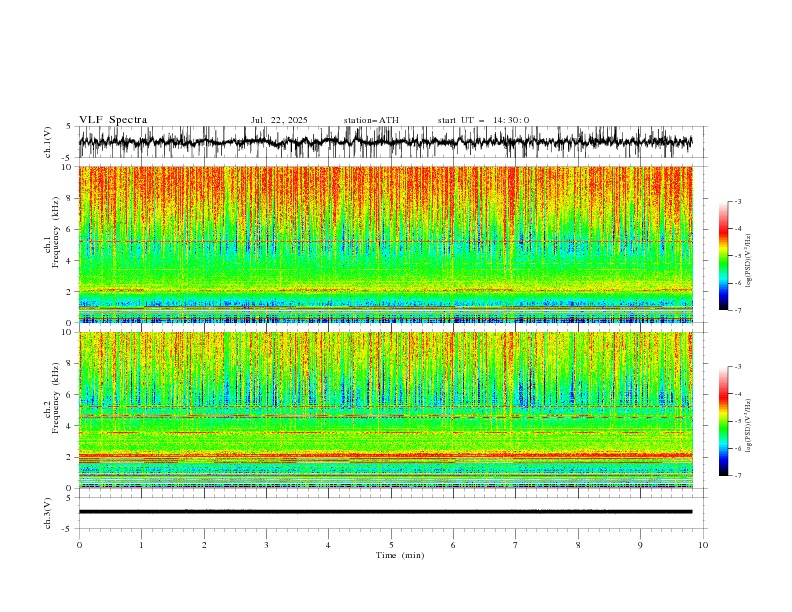Click the ch.3 voltage trace strip
This screenshot has height=612, width=792.
385,512
